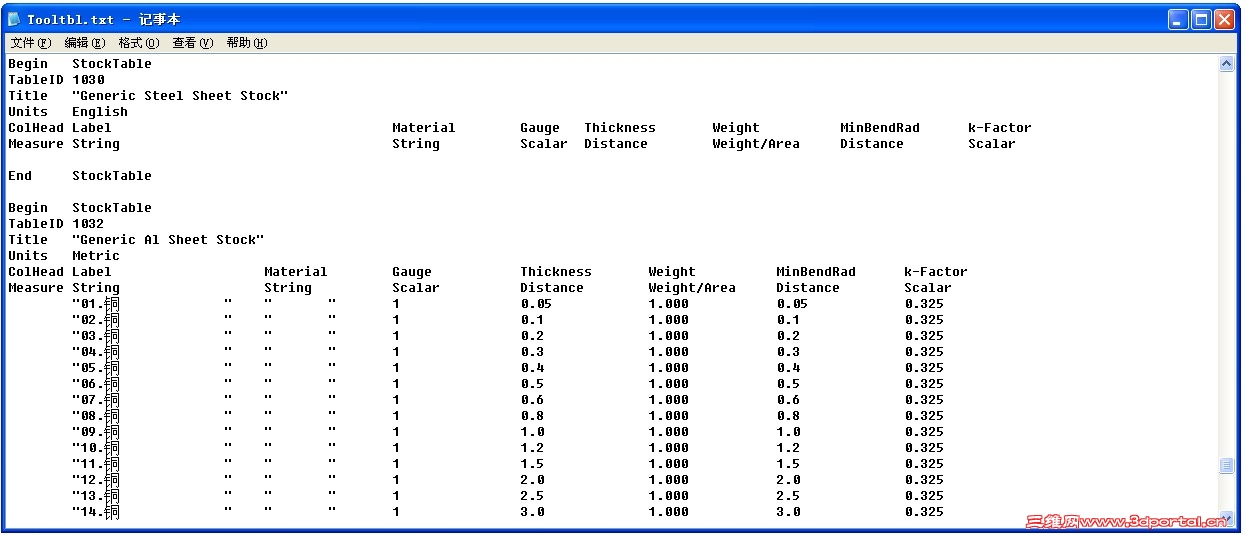Click "MinBendRad" header in Al table

(x=816, y=272)
